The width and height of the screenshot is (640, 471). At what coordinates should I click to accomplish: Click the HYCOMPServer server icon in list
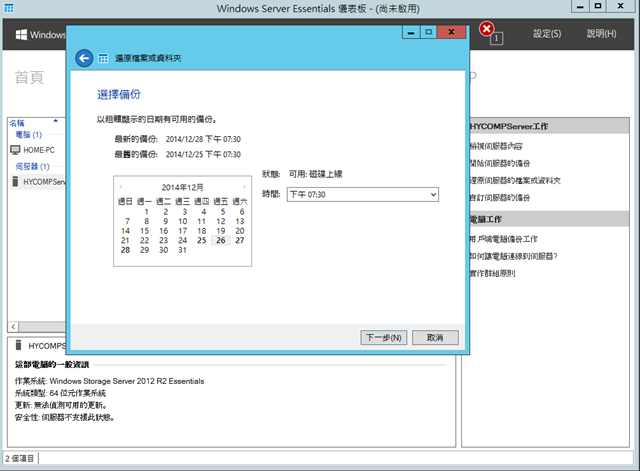point(16,182)
